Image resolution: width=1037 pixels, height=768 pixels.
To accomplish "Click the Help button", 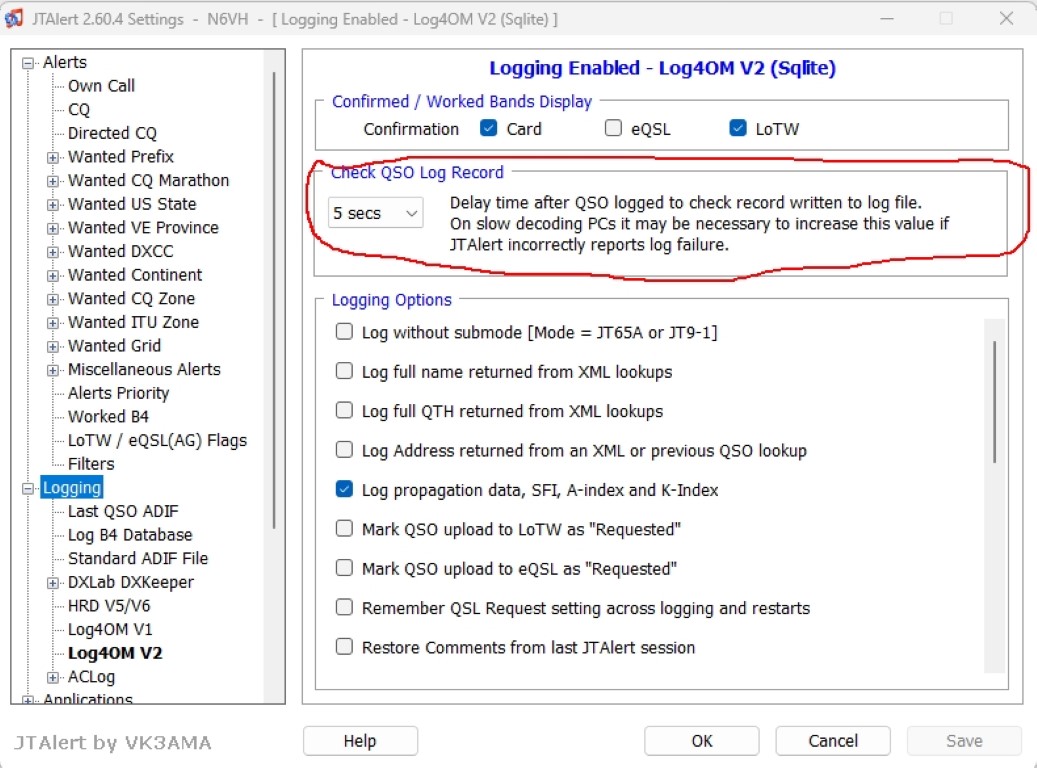I will 360,741.
